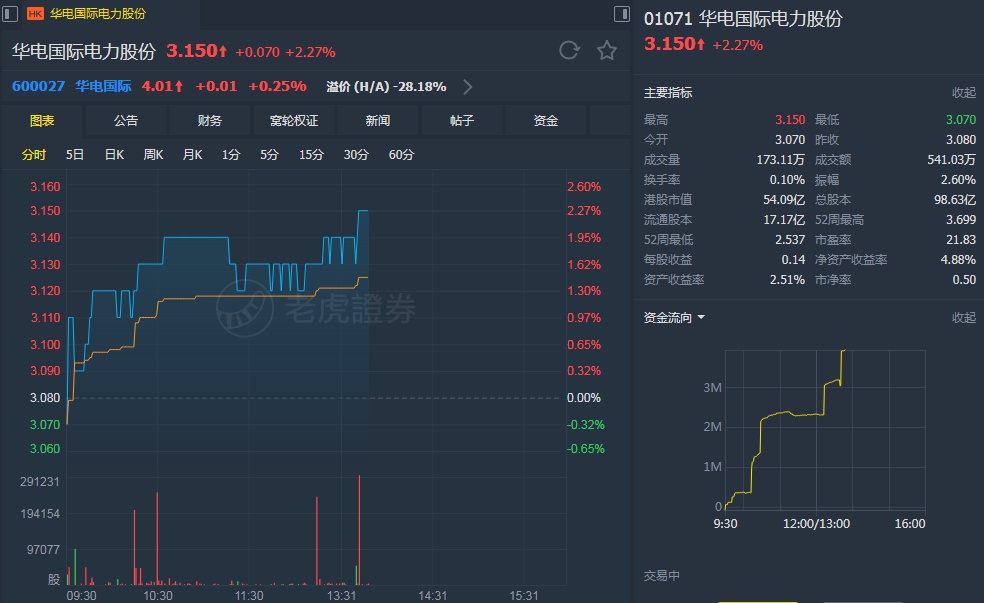Screen dimensions: 984x603
Task: Toggle the right panel layout icon
Action: click(x=621, y=13)
